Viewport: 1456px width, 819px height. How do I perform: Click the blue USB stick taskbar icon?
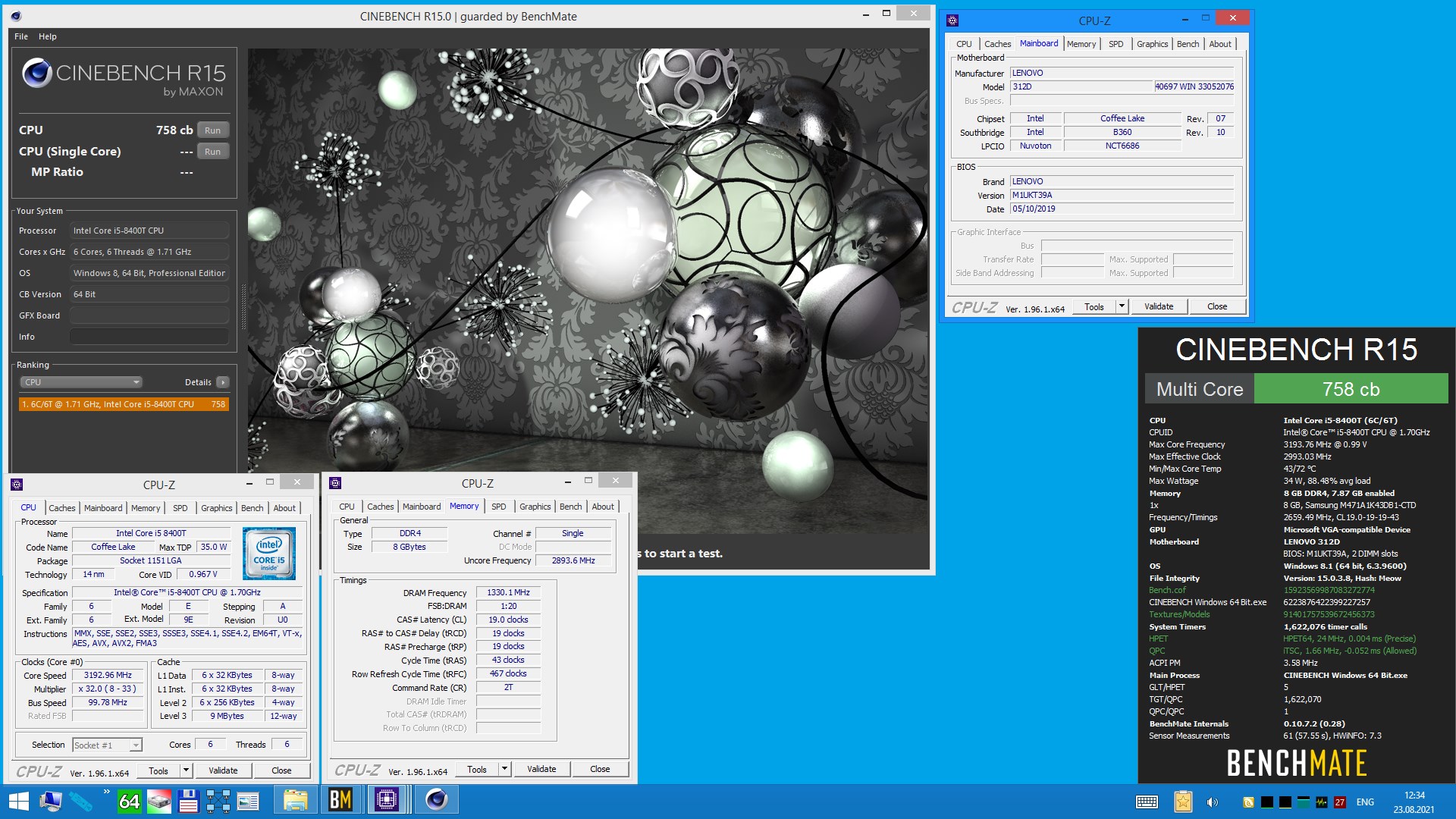pos(80,801)
